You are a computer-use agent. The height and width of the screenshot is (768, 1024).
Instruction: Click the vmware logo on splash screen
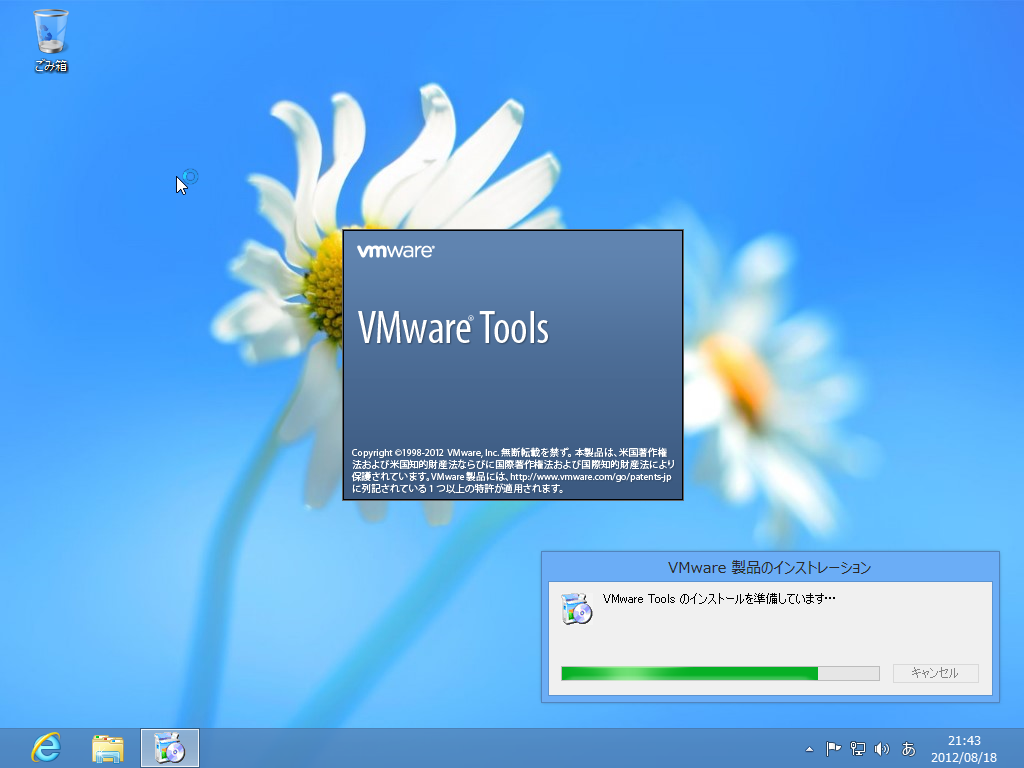click(x=395, y=251)
